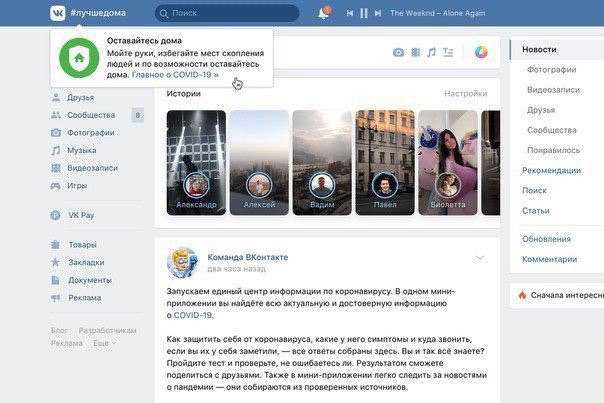Open the Разработчикам footer link

pos(107,331)
